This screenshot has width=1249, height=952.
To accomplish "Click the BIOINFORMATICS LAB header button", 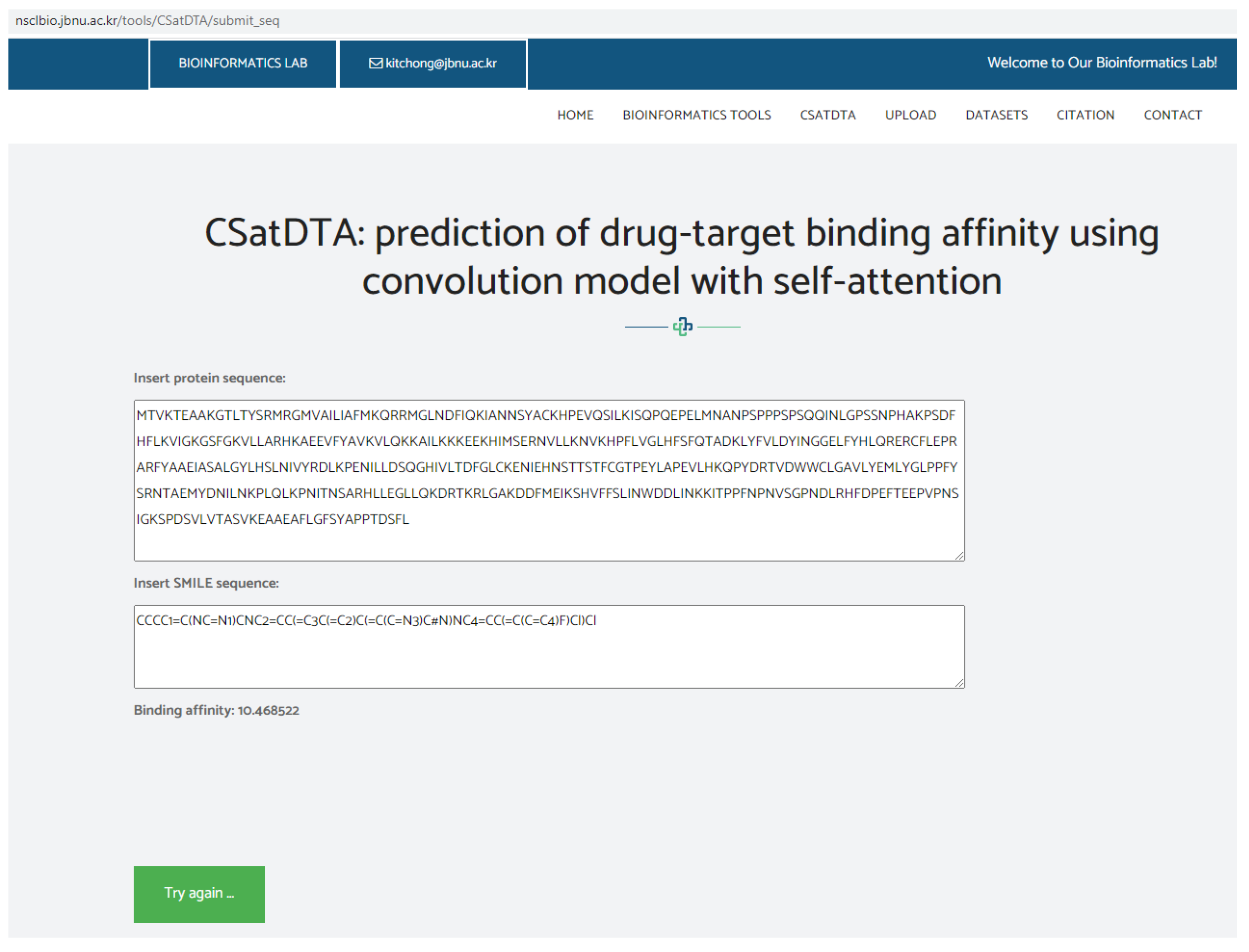I will (x=243, y=63).
